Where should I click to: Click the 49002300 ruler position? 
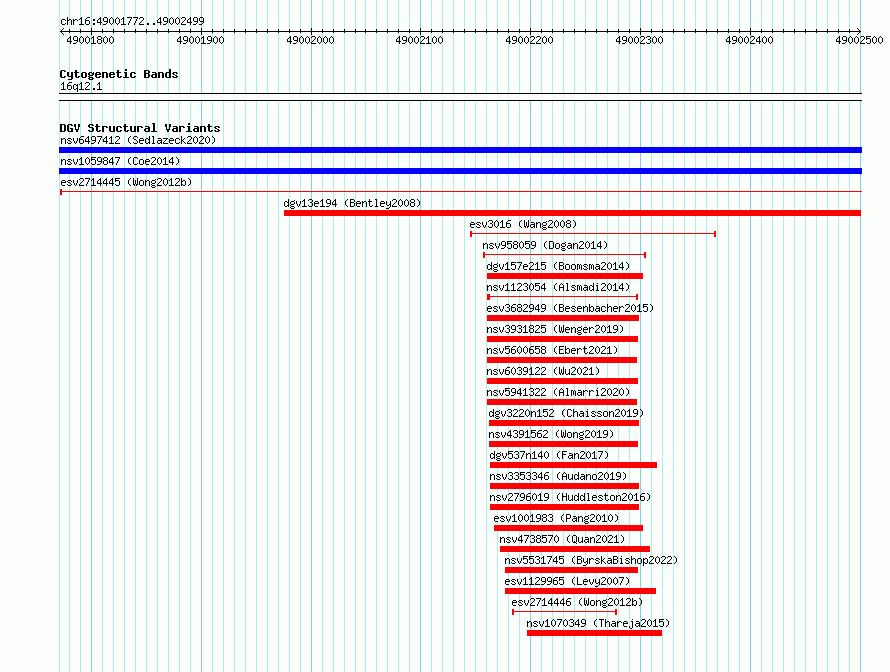click(639, 40)
